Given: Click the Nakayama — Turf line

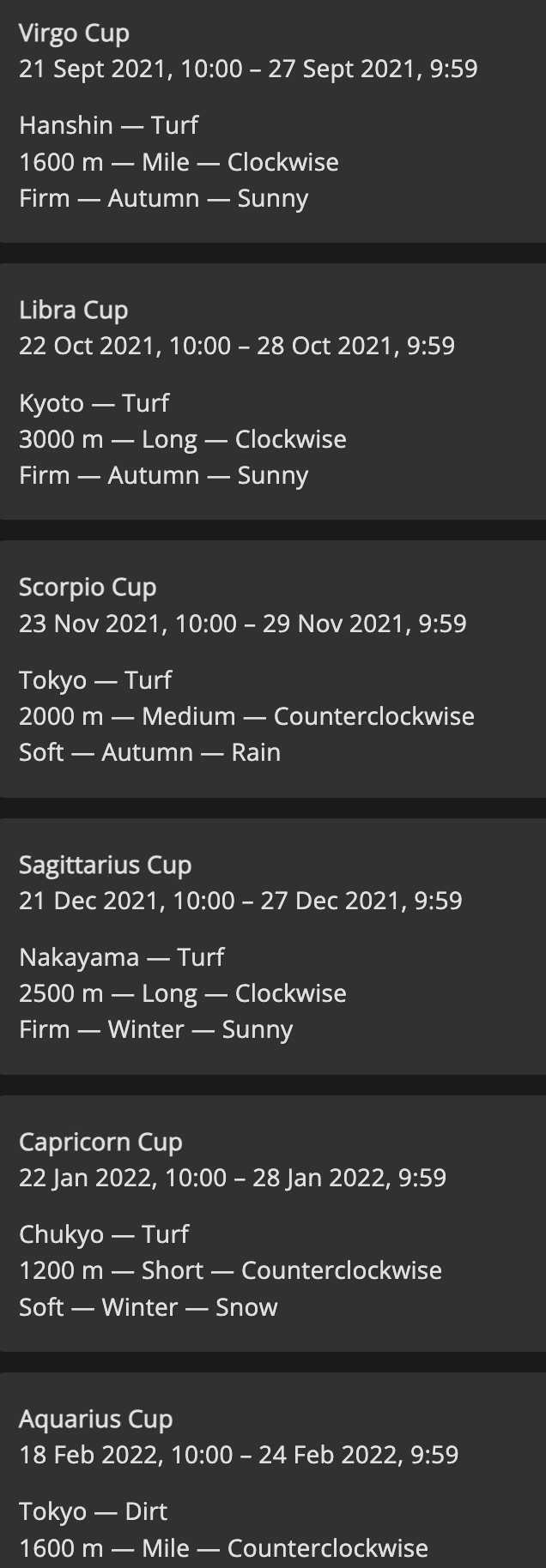Looking at the screenshot, I should (x=121, y=957).
